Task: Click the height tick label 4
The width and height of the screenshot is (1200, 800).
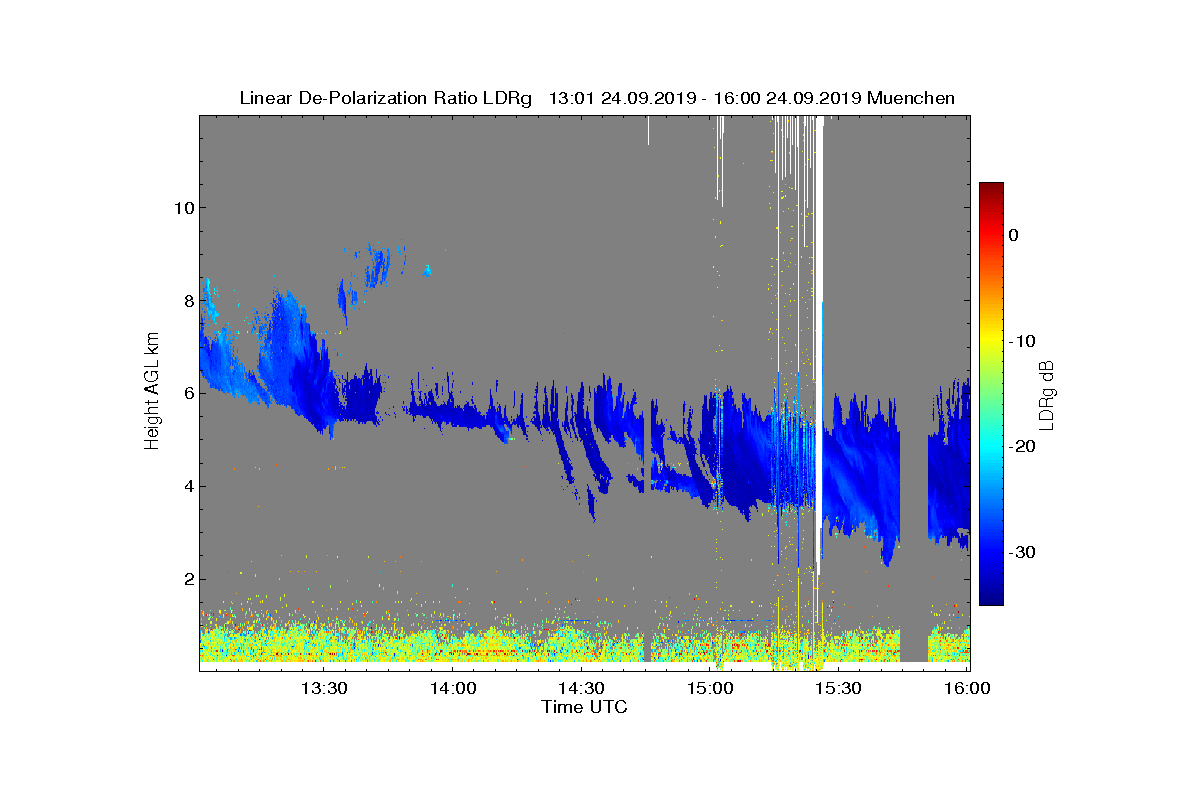Action: point(188,487)
